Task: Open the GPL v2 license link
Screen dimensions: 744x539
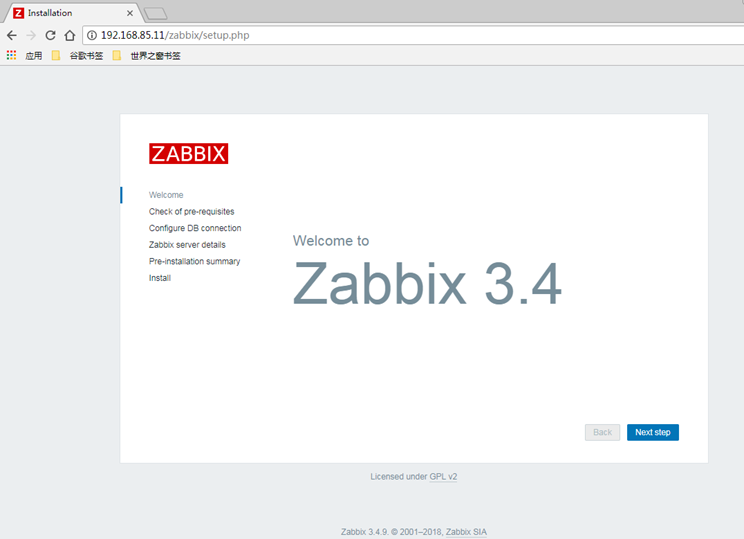Action: click(x=443, y=476)
